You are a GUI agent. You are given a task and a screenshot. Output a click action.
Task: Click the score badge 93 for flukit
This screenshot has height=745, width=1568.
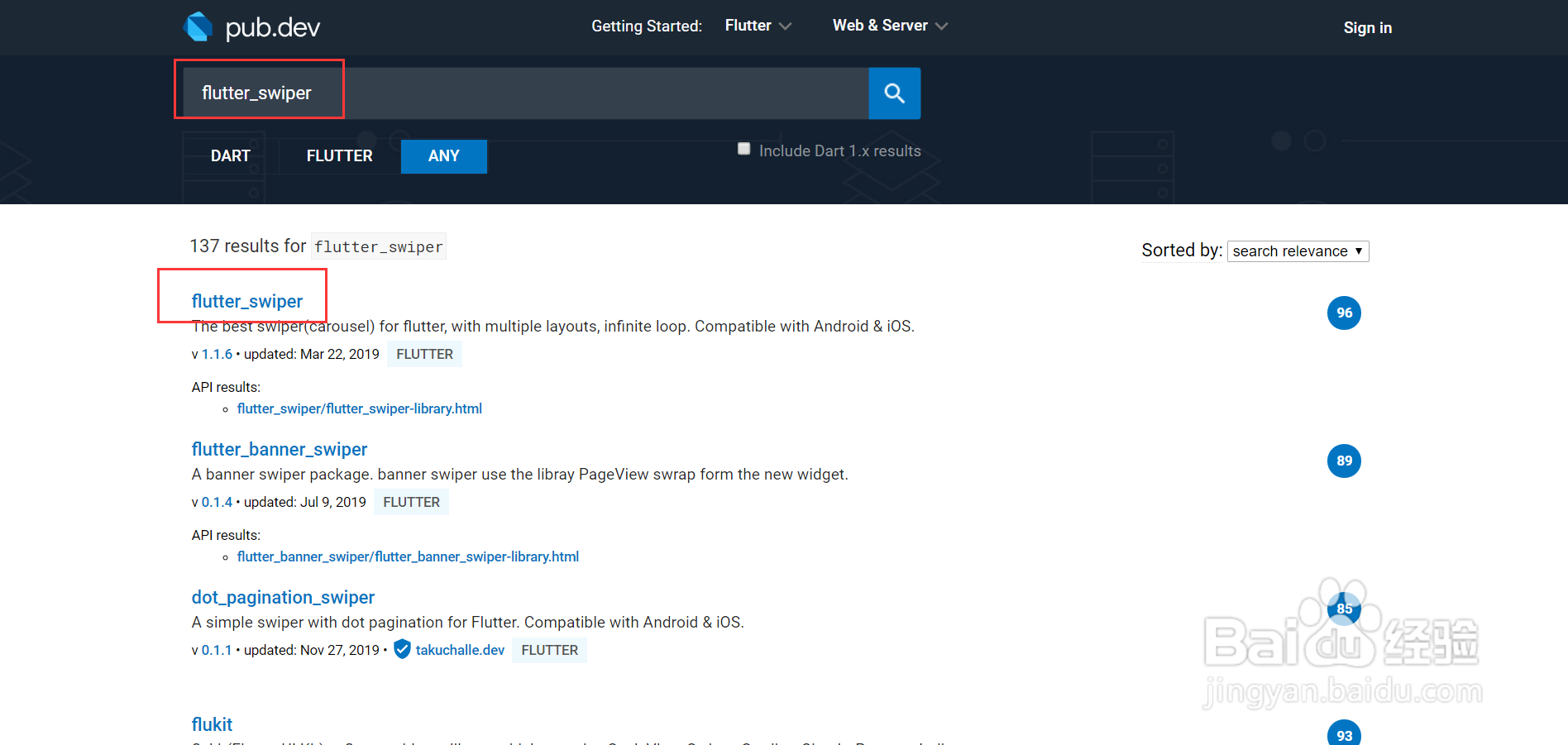(x=1344, y=734)
